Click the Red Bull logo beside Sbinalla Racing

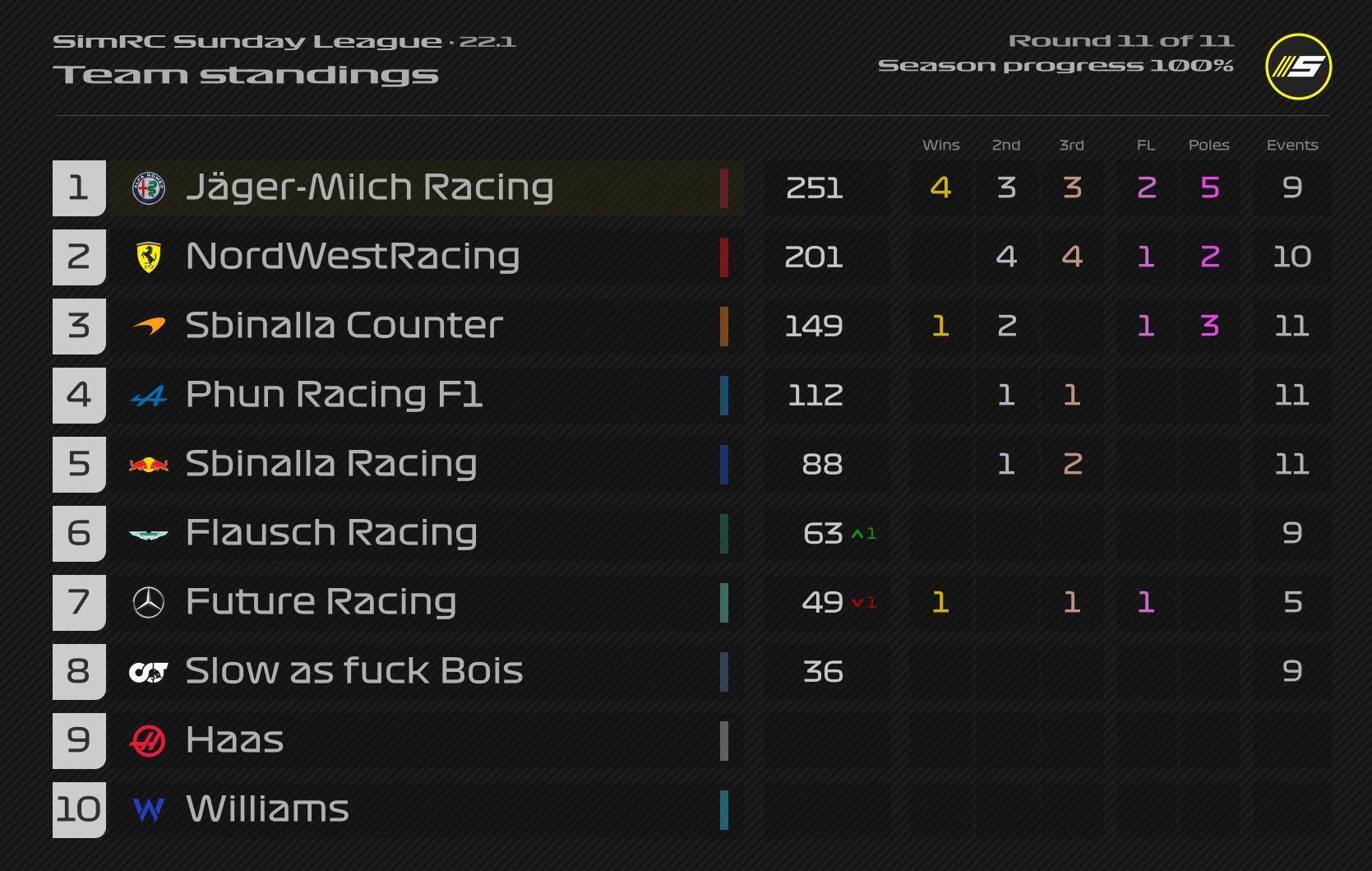pos(149,465)
